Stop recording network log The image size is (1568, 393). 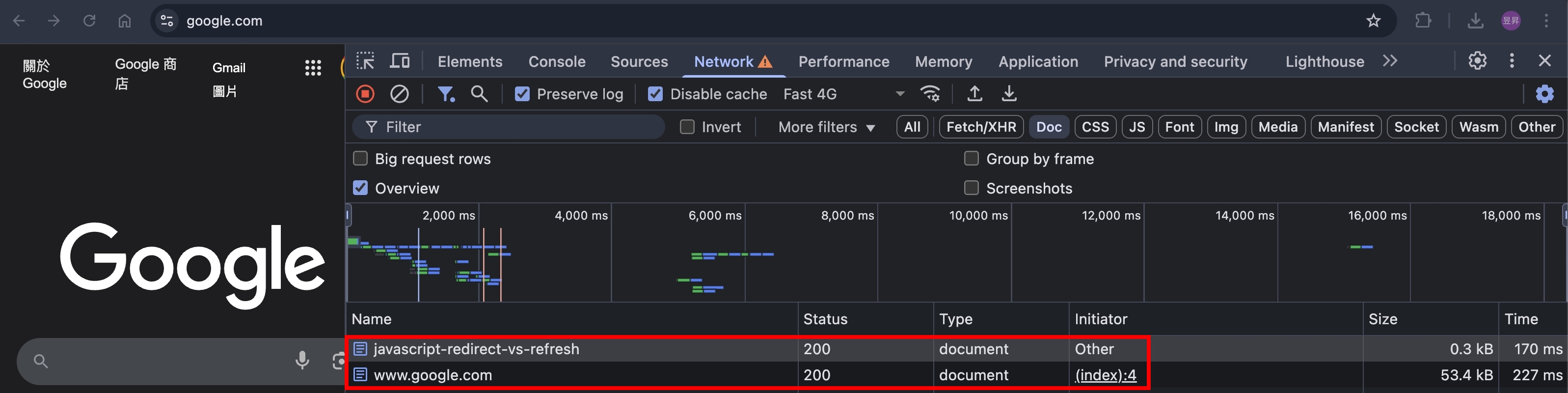click(365, 94)
